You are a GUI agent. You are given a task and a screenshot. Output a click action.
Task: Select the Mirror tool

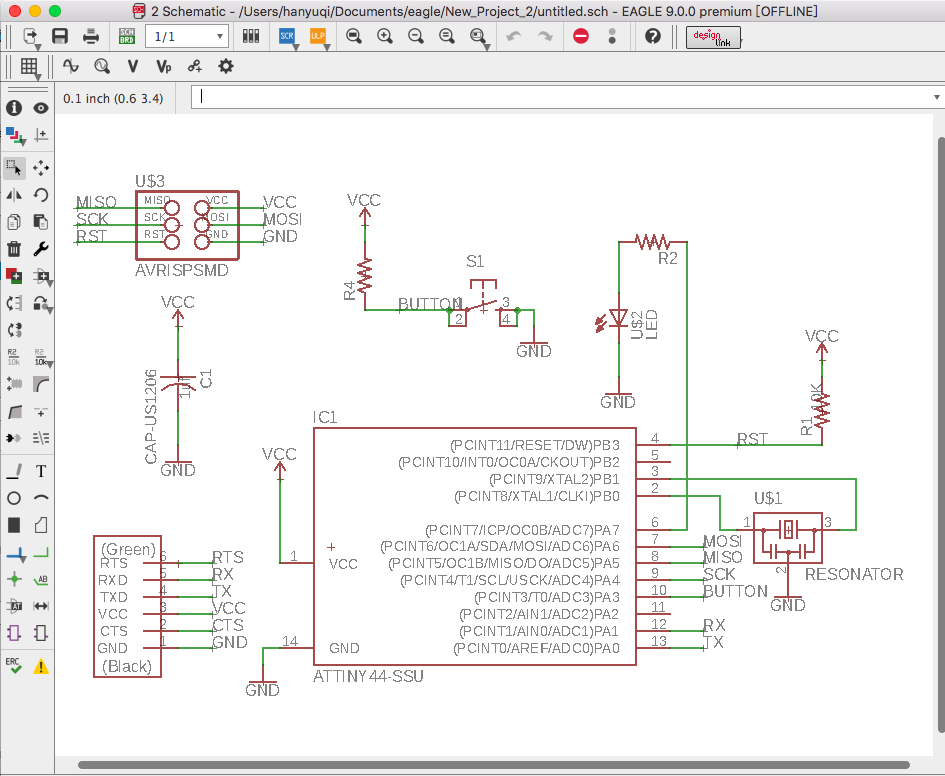tap(14, 195)
